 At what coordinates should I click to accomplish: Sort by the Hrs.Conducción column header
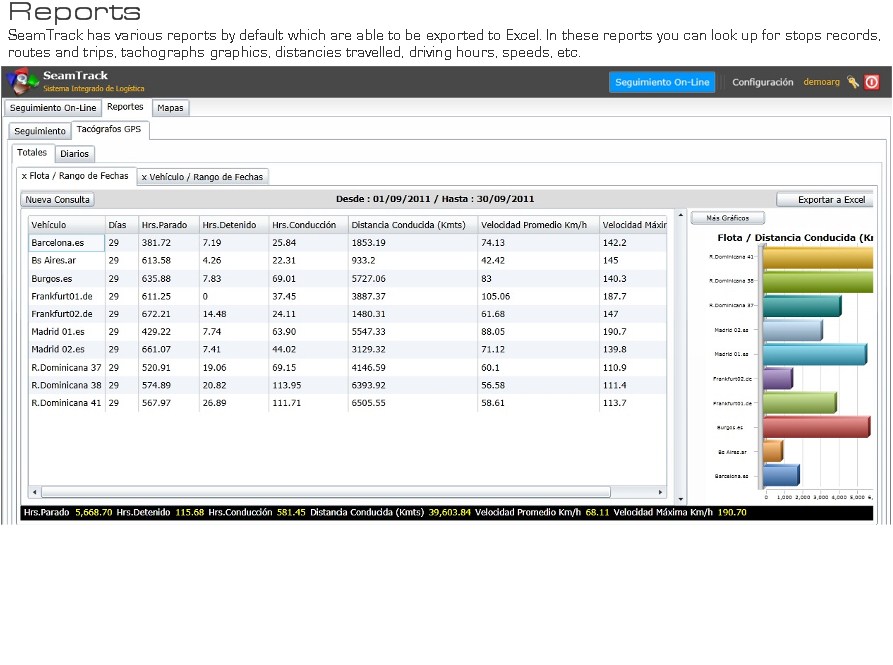[304, 225]
